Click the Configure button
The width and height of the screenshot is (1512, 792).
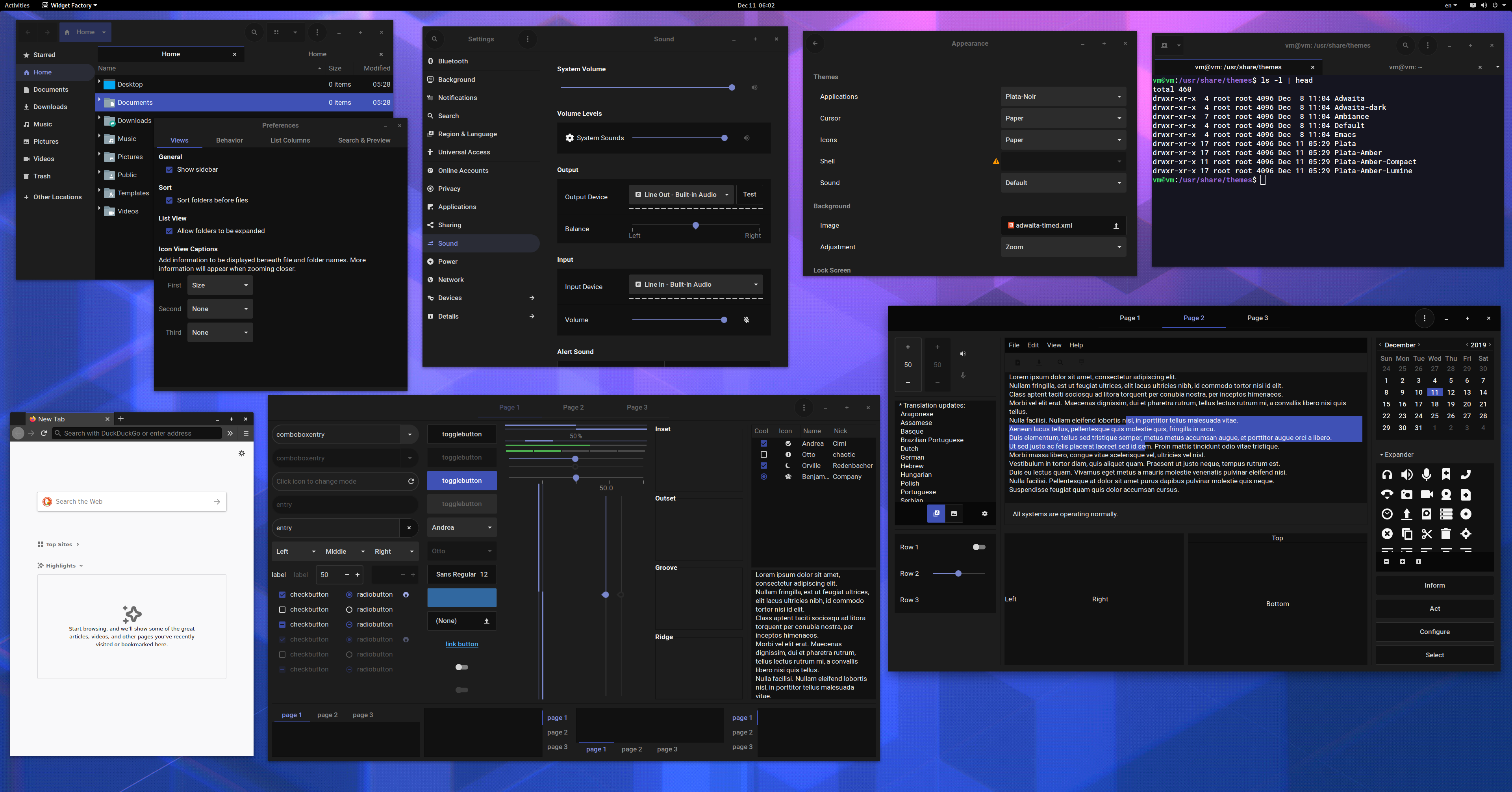coord(1434,632)
